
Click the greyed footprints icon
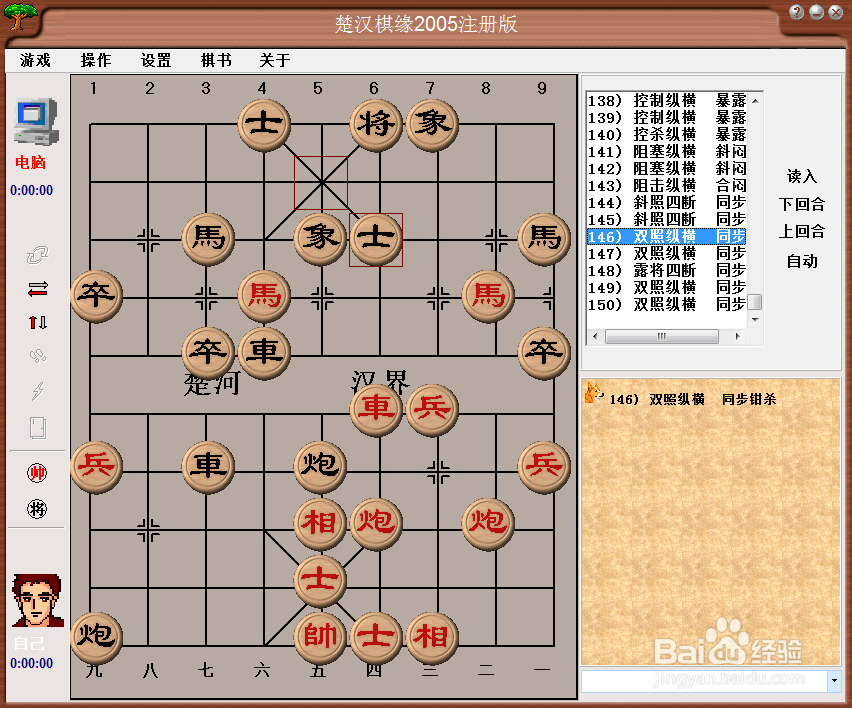click(37, 356)
